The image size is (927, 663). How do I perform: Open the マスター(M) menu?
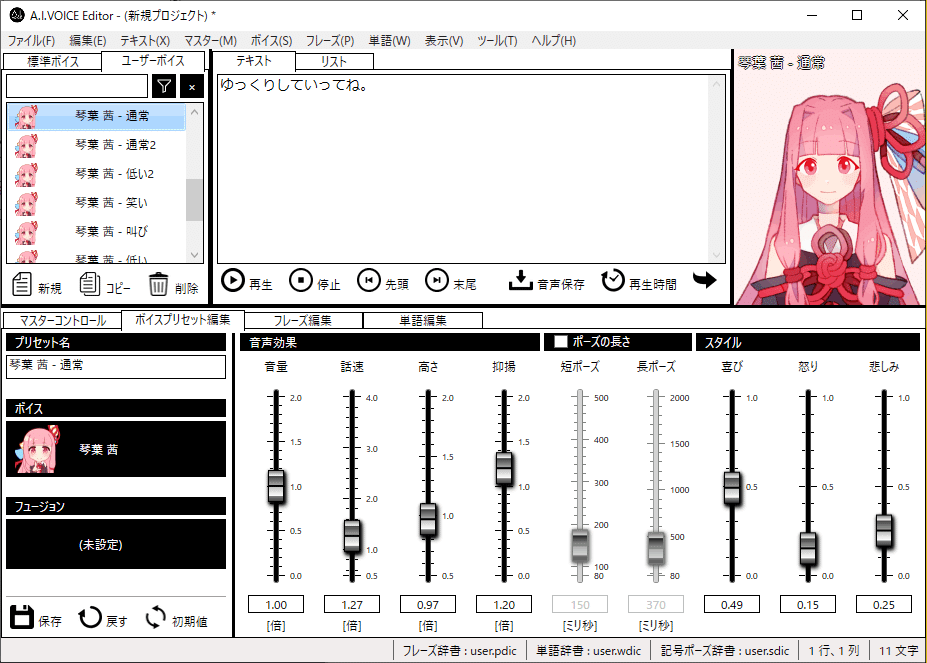210,41
